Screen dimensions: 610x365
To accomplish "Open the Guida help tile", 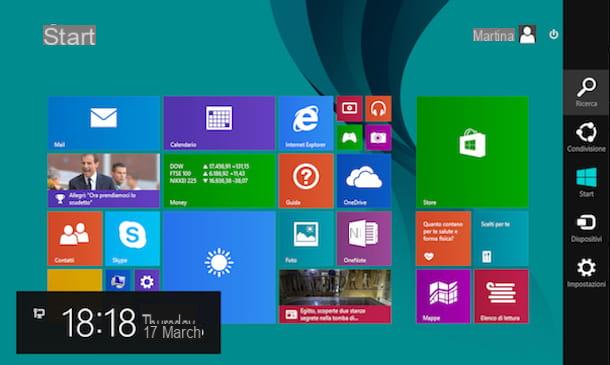I will pos(306,181).
